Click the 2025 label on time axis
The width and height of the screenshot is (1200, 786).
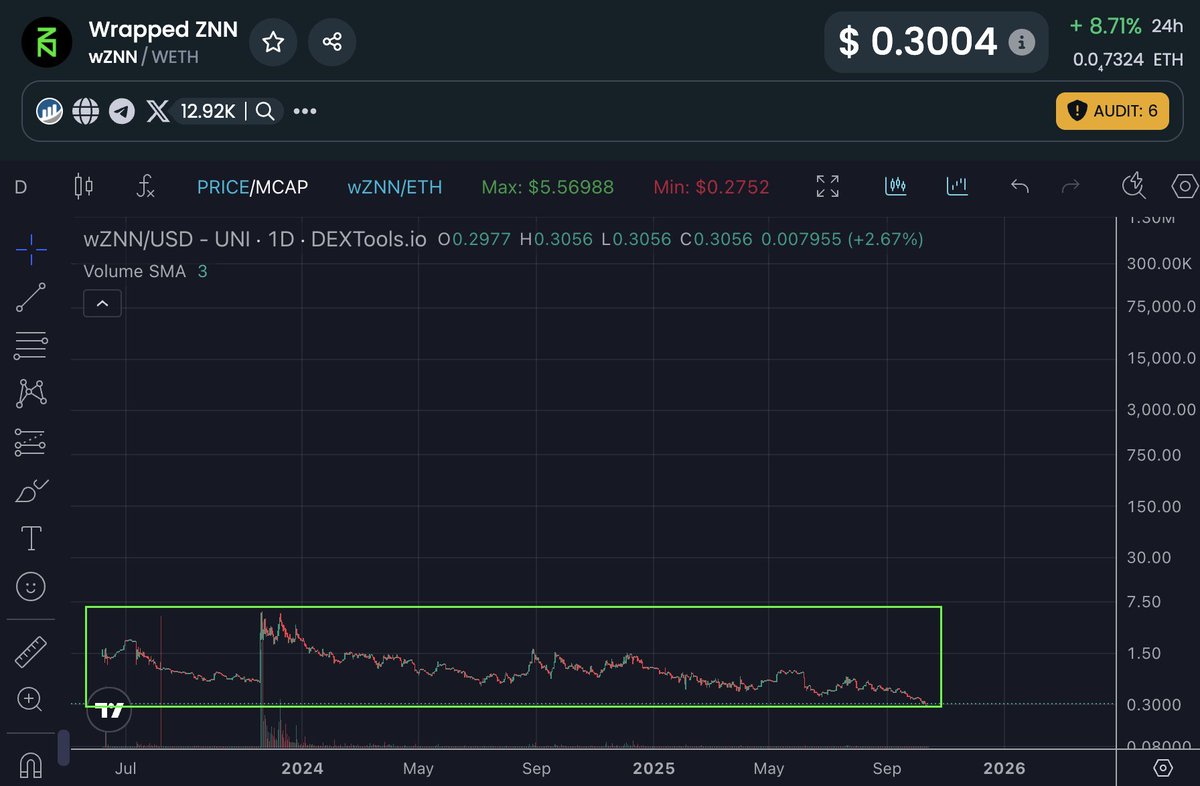click(x=654, y=768)
